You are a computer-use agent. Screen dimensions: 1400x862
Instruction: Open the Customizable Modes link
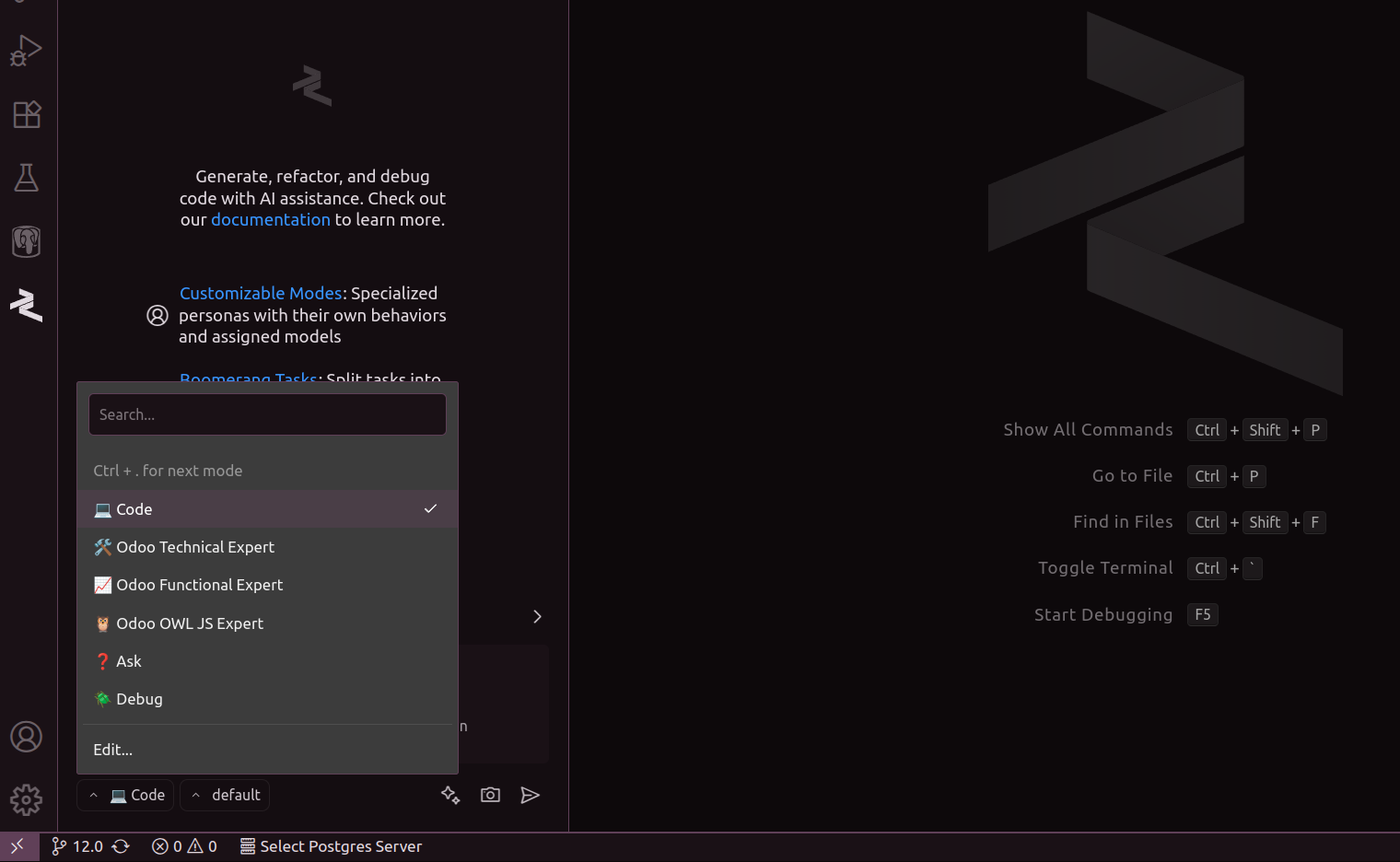[x=261, y=293]
